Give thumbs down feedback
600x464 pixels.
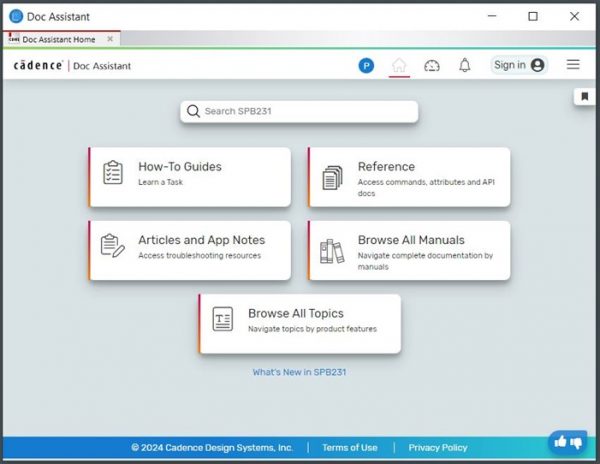[x=576, y=443]
